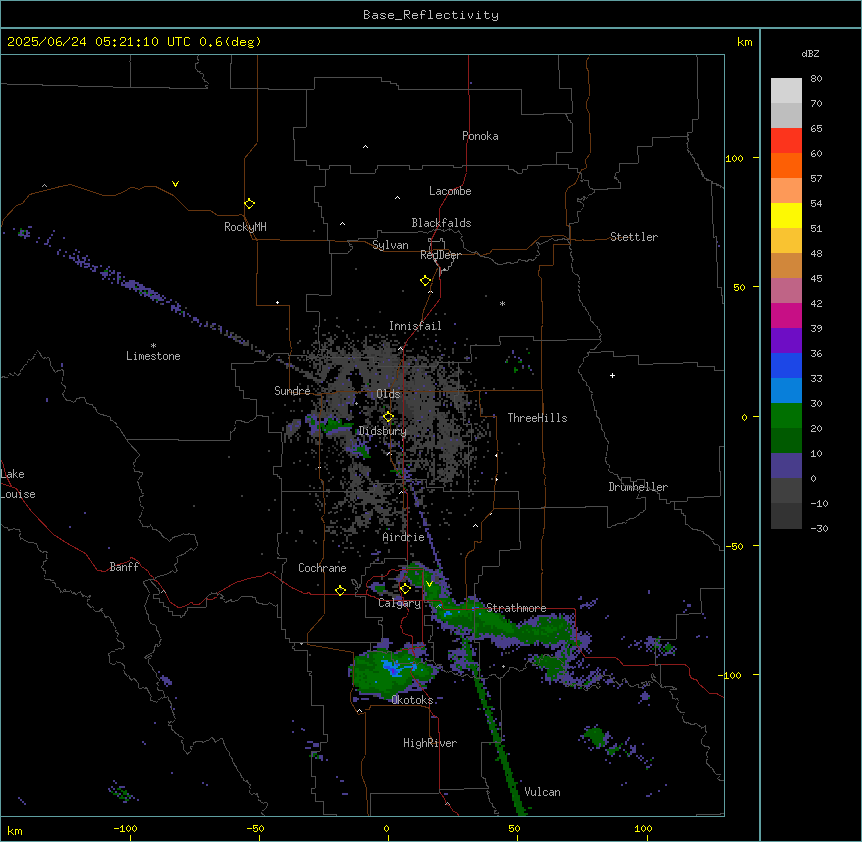
Task: Click the yellow diamond marker above the Calgary label
Action: click(x=405, y=589)
